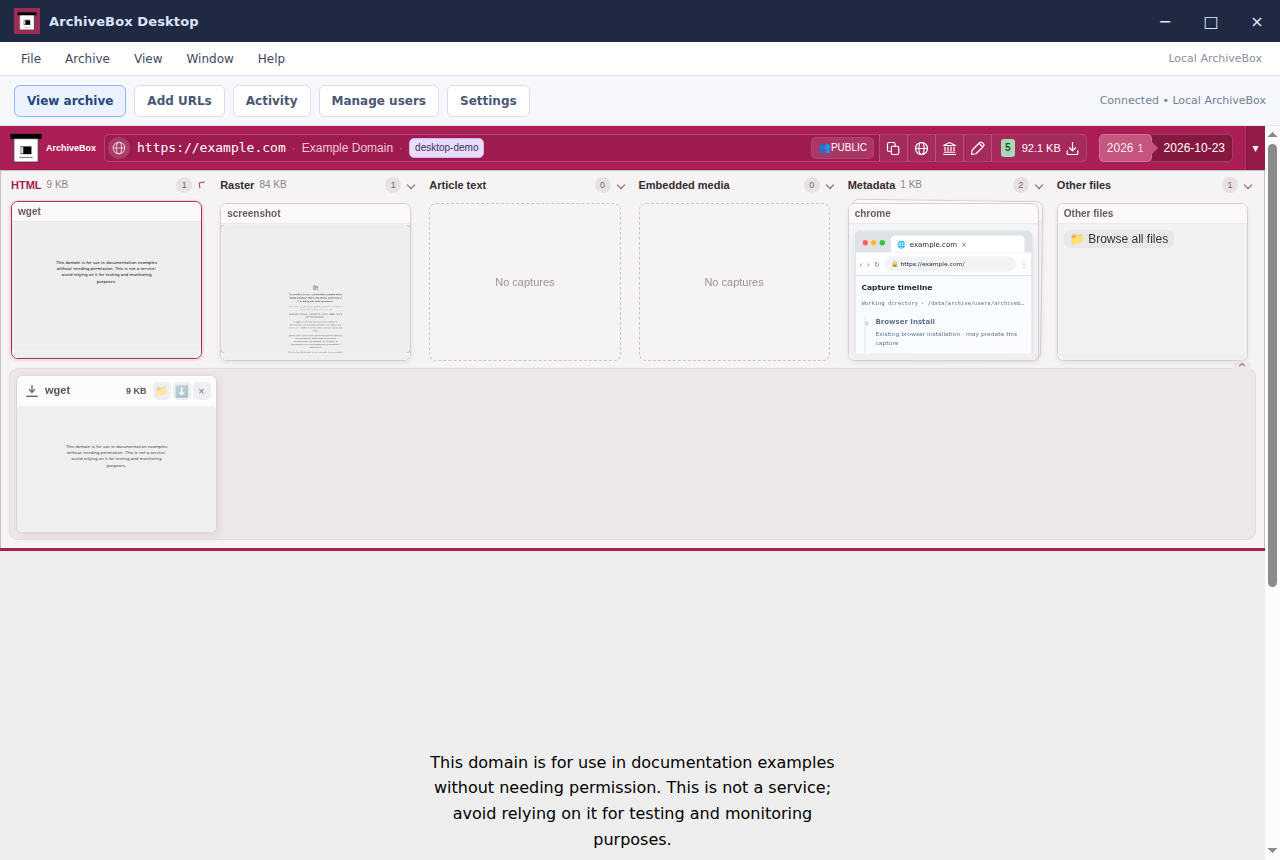Open the screenshot thumbnail under Raster

click(315, 282)
